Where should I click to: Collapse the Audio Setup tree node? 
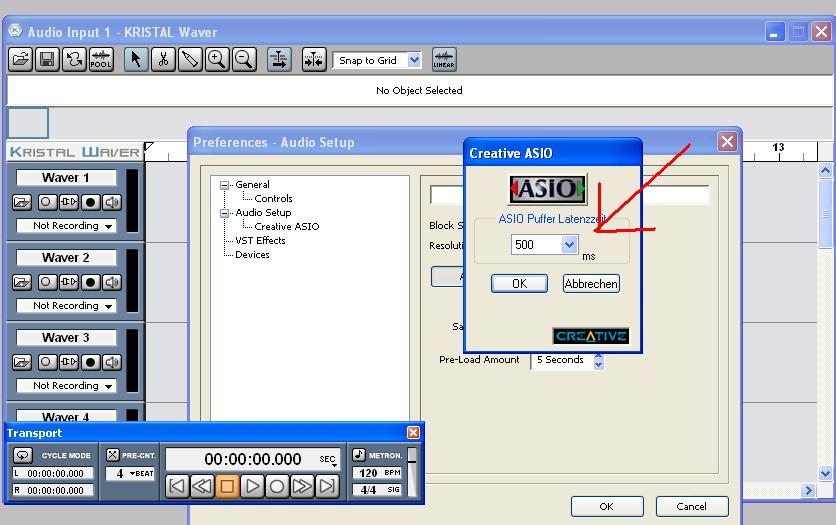pos(224,213)
